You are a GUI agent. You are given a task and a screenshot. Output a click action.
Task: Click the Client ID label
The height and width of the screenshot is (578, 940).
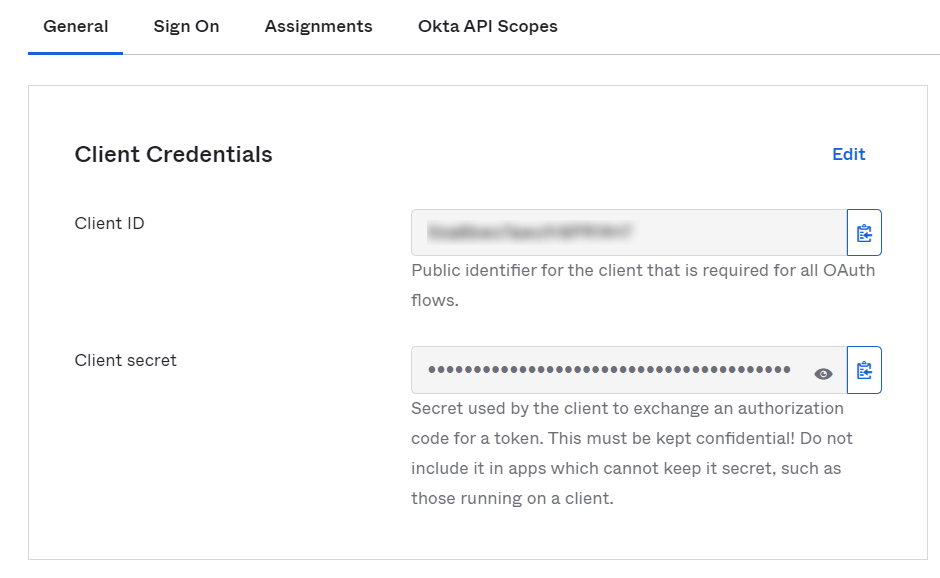[109, 223]
